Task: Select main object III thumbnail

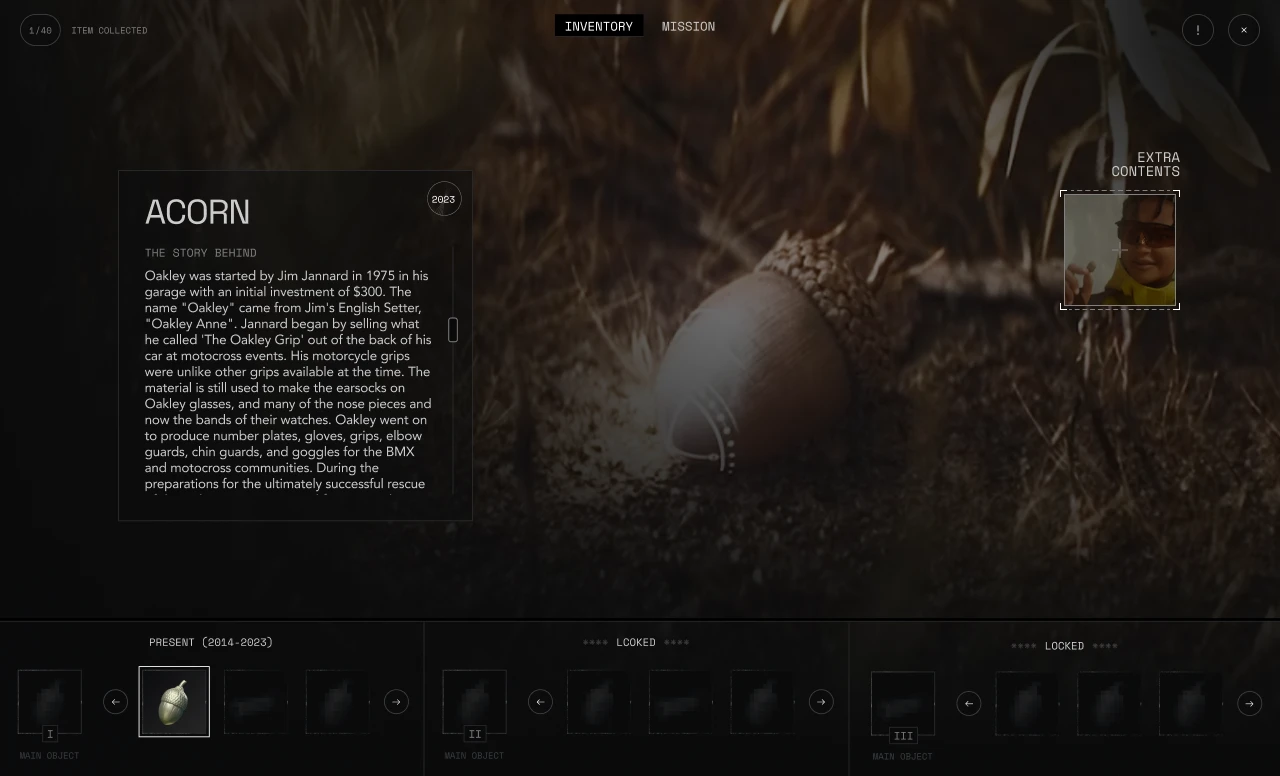Action: point(903,704)
